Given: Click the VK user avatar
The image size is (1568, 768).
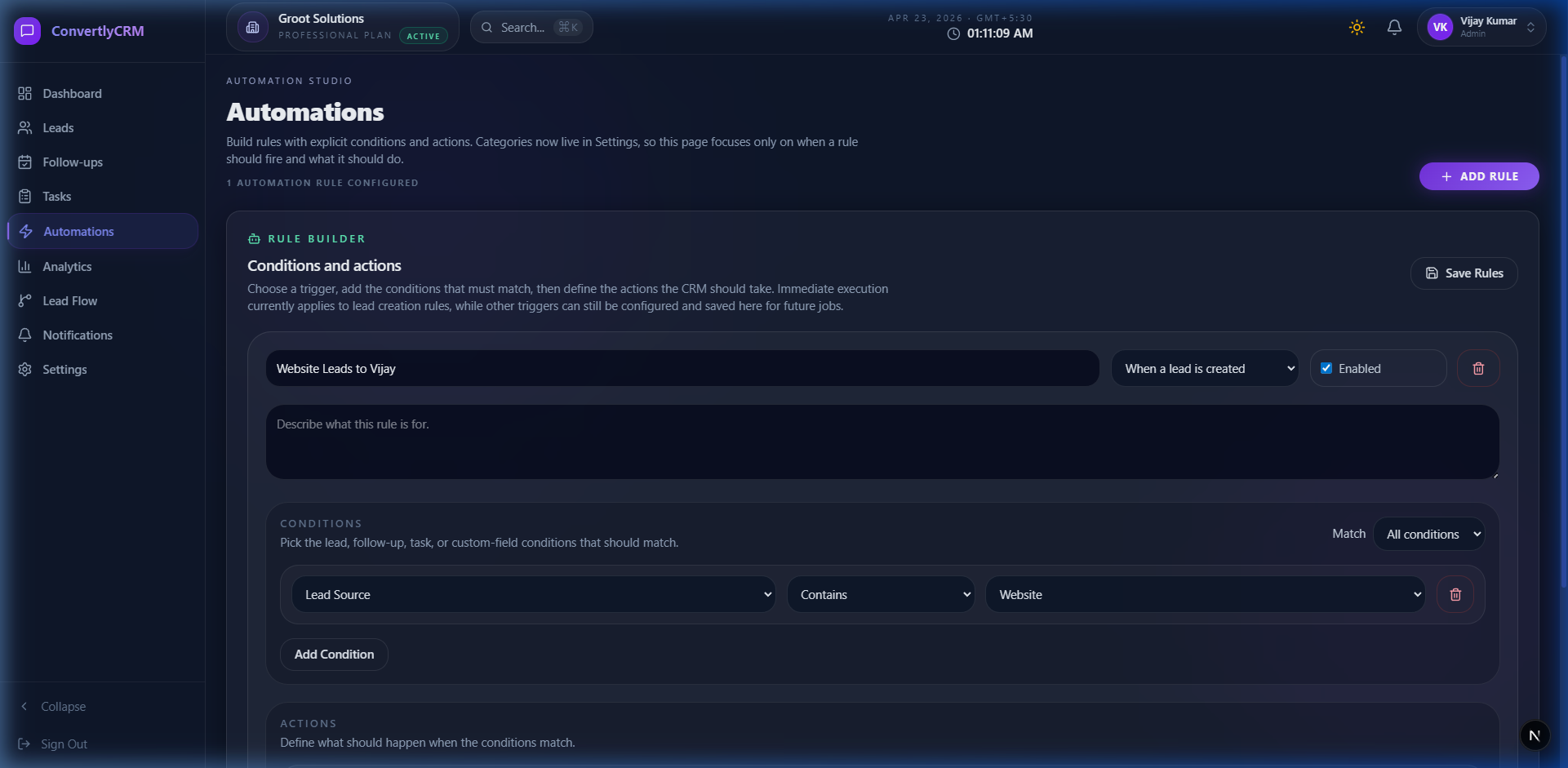Looking at the screenshot, I should pyautogui.click(x=1440, y=28).
